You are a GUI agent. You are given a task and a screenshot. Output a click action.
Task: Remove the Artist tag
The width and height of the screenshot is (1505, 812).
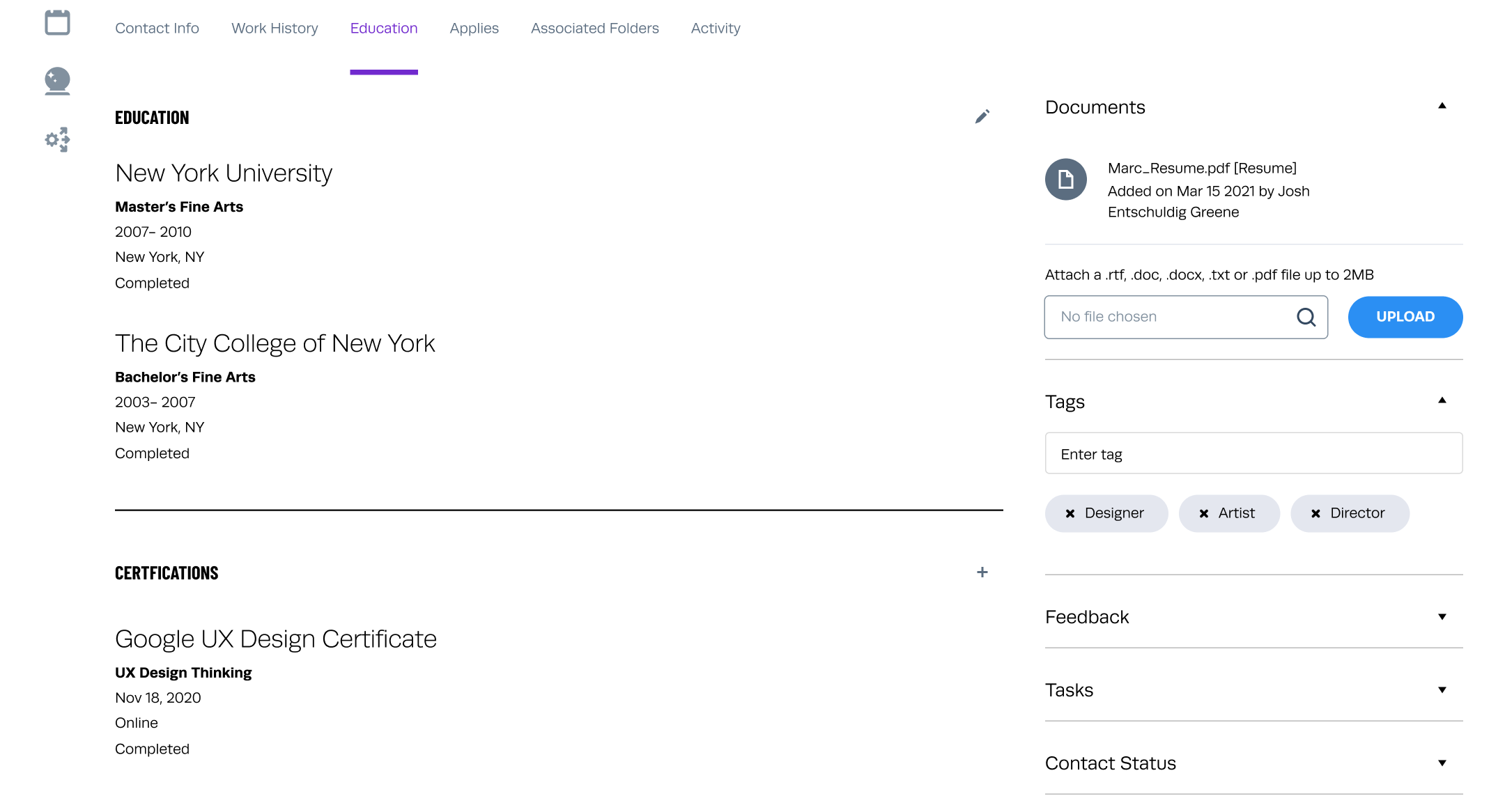[1204, 514]
